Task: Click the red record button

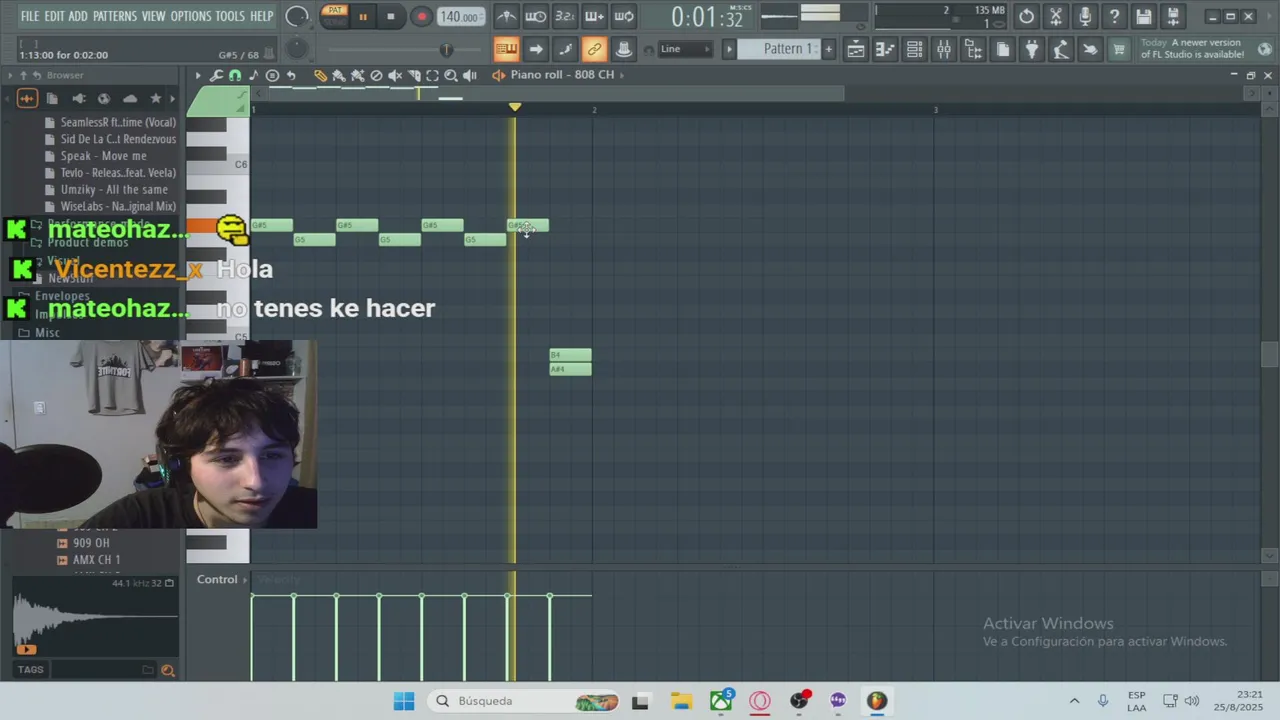Action: tap(421, 16)
